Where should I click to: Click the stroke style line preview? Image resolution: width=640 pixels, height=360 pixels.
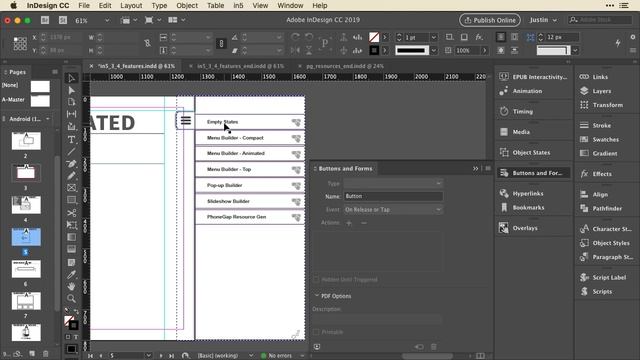(x=411, y=50)
